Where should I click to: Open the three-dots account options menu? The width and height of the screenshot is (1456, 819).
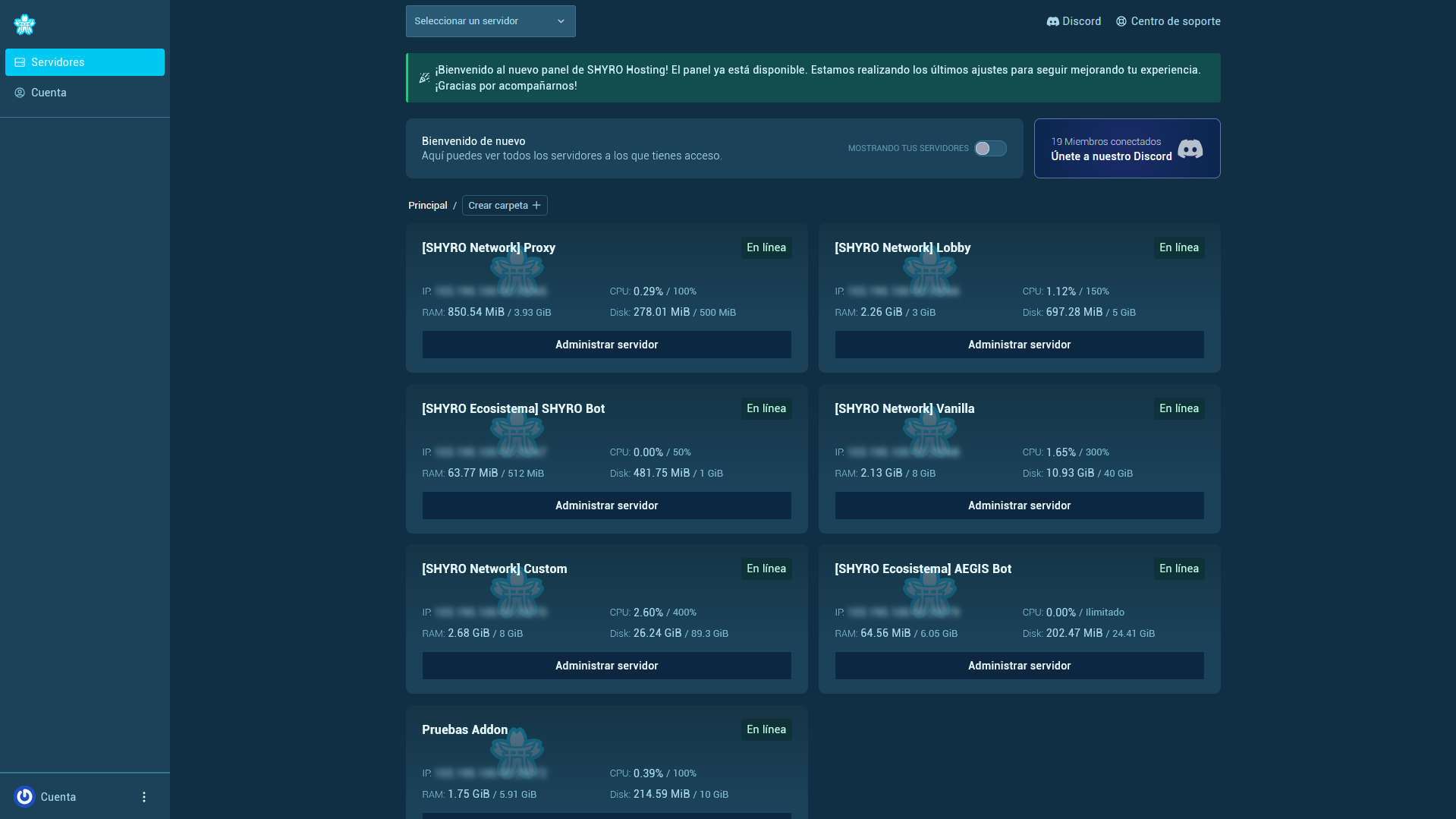(x=144, y=797)
